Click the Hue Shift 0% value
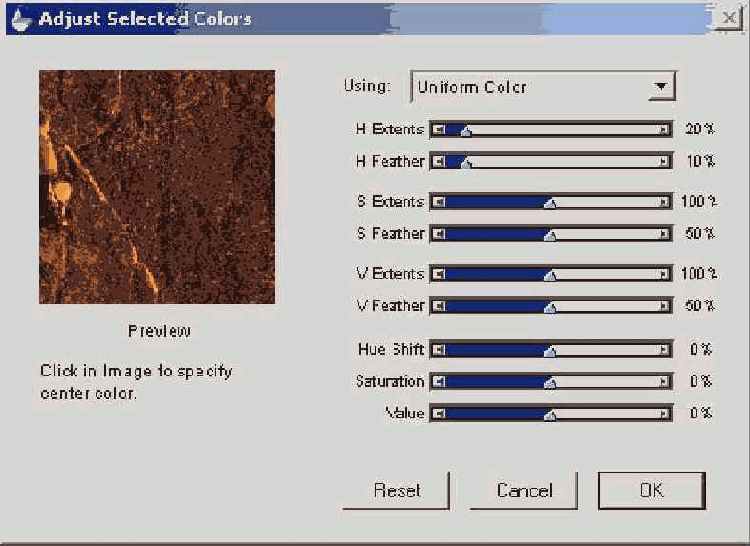The image size is (750, 546). (701, 350)
